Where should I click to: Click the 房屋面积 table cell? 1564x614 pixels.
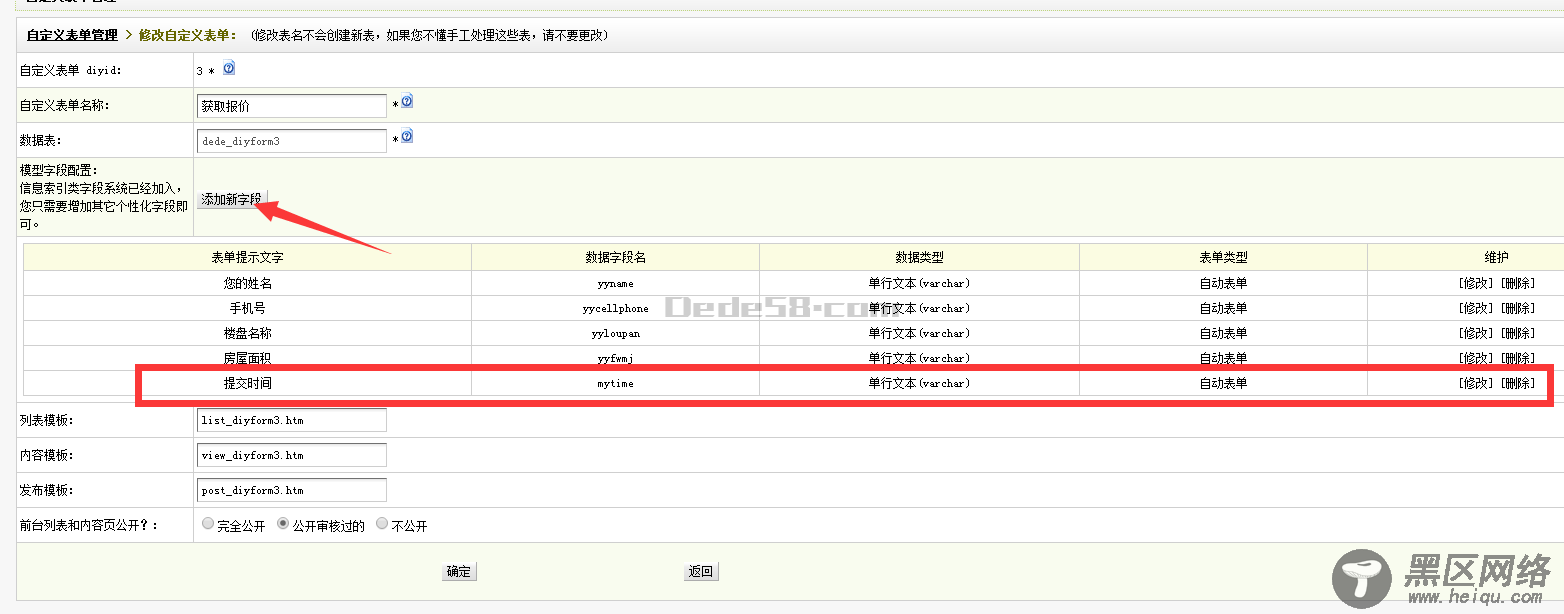(247, 358)
